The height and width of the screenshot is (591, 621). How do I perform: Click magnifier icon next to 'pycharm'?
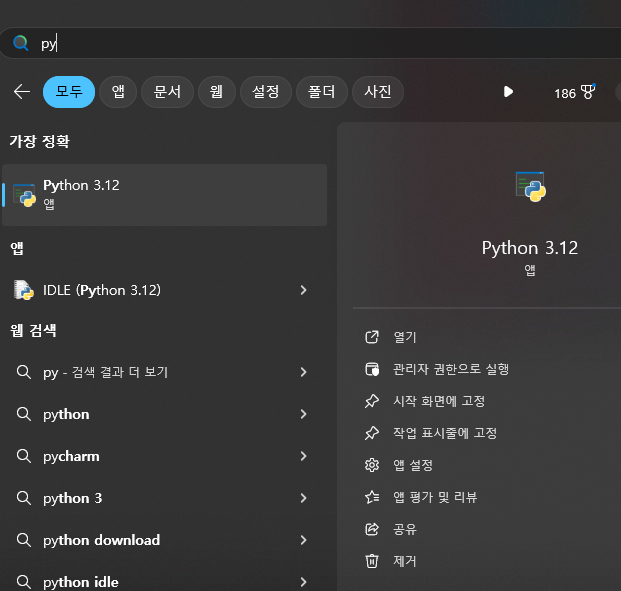[x=24, y=456]
